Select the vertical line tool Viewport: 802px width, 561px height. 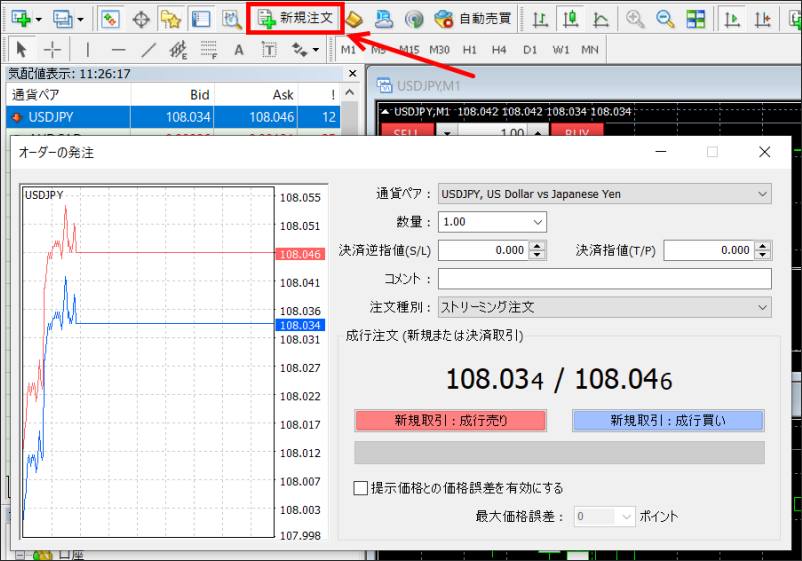pos(87,50)
